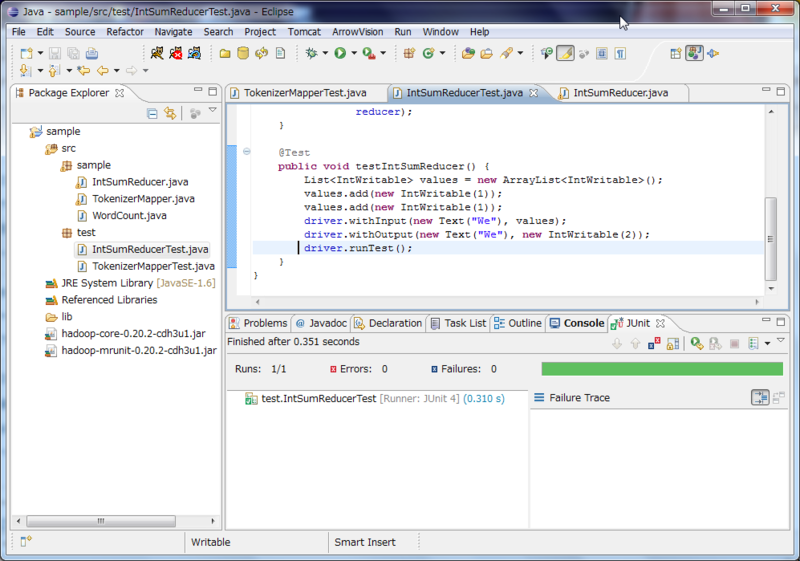The height and width of the screenshot is (561, 800).
Task: Click the Run with coverage/external tools icon
Action: point(369,53)
